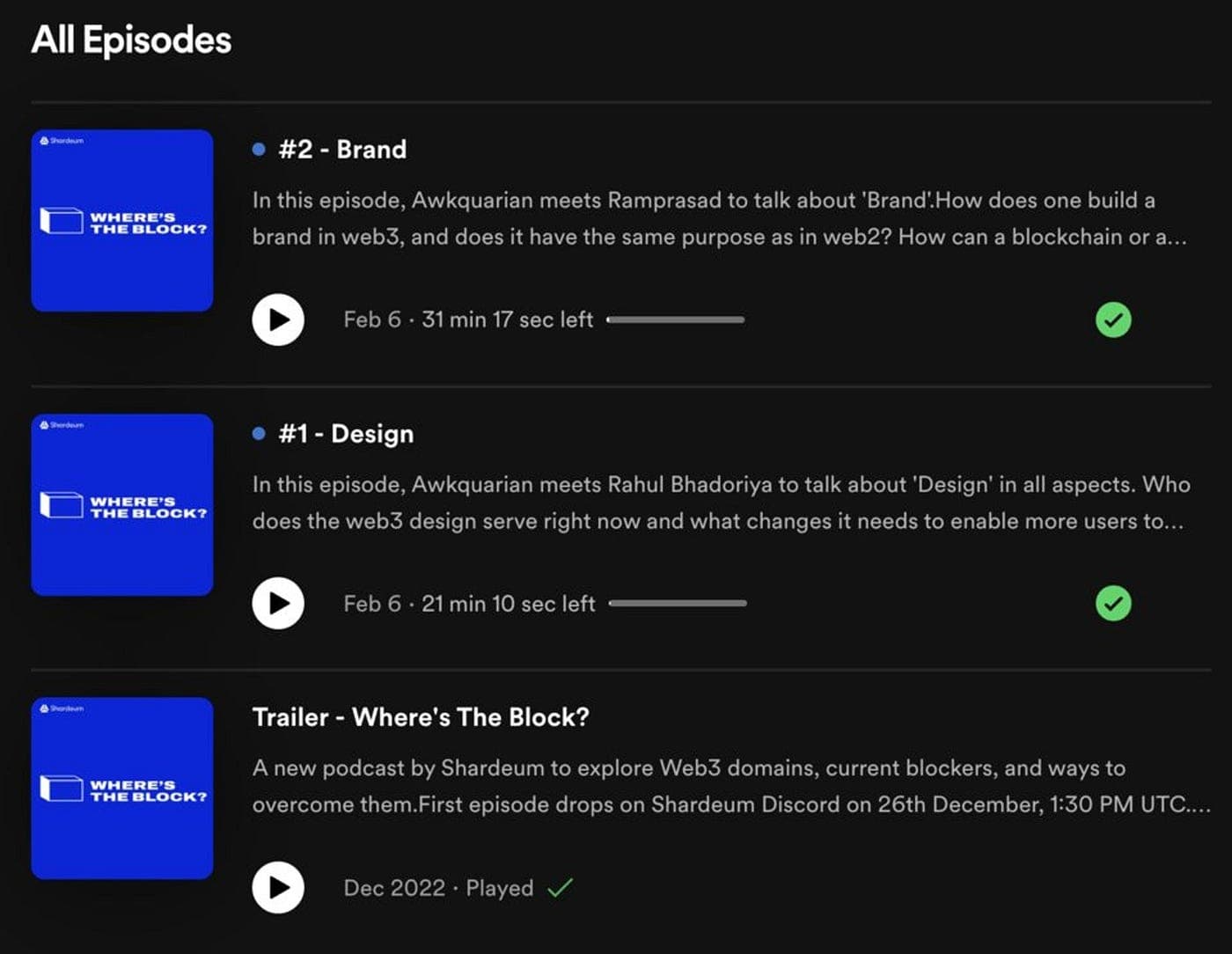Viewport: 1232px width, 954px height.
Task: Play the #1 - Design episode
Action: 278,604
